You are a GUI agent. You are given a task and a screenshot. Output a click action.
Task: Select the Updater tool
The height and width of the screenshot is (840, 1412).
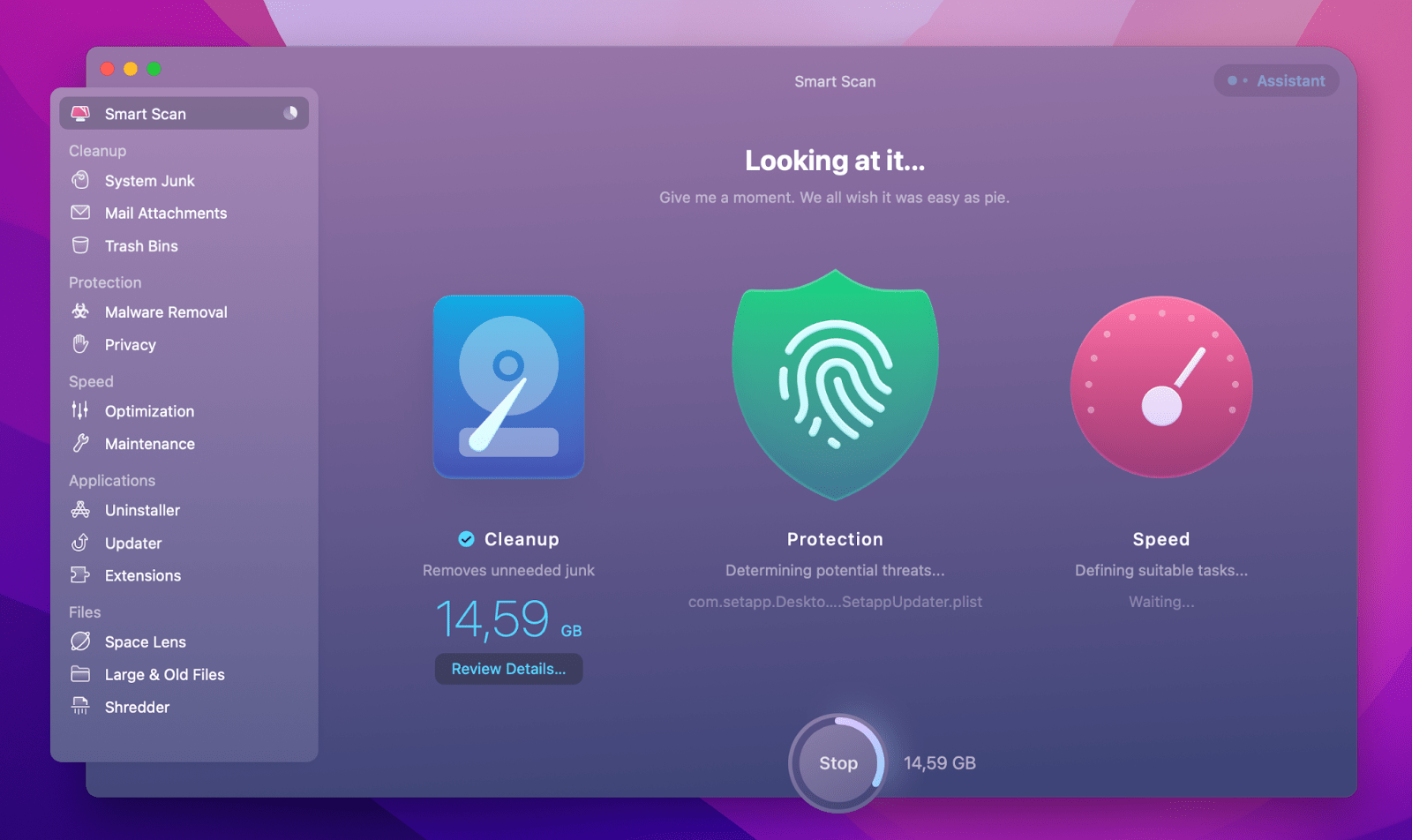133,543
